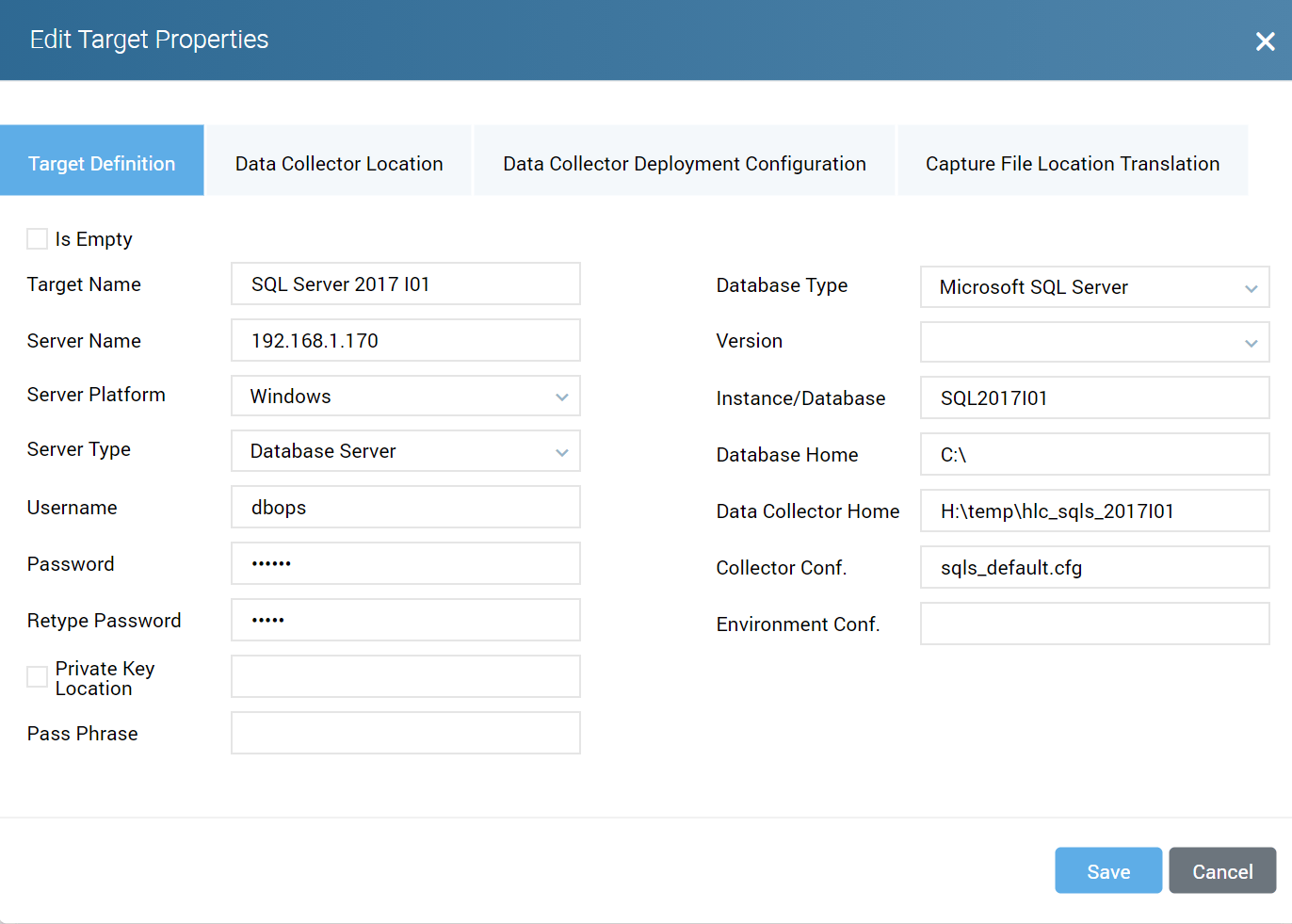Edit the Instance/Database field
The height and width of the screenshot is (924, 1292).
(1094, 397)
